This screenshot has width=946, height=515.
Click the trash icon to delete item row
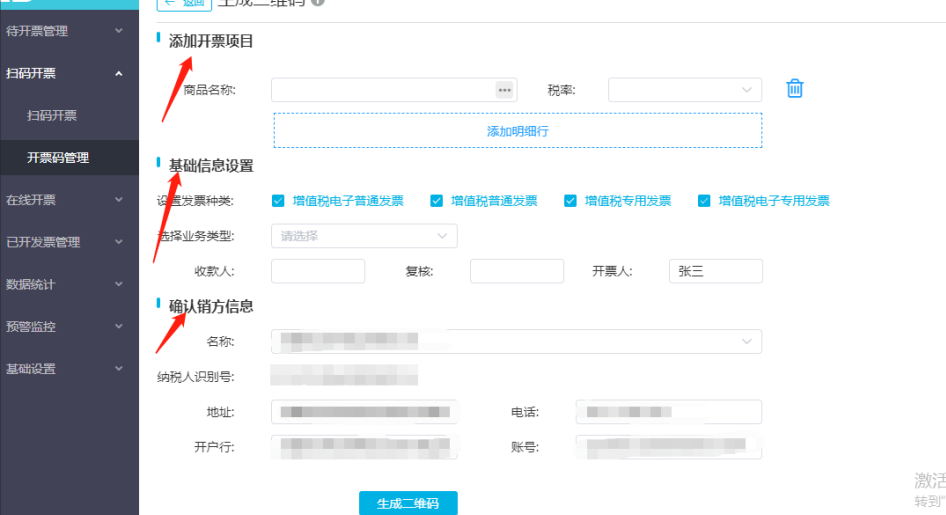point(795,89)
